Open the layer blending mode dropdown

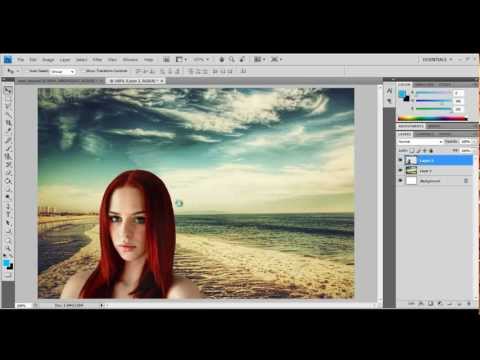(x=420, y=142)
